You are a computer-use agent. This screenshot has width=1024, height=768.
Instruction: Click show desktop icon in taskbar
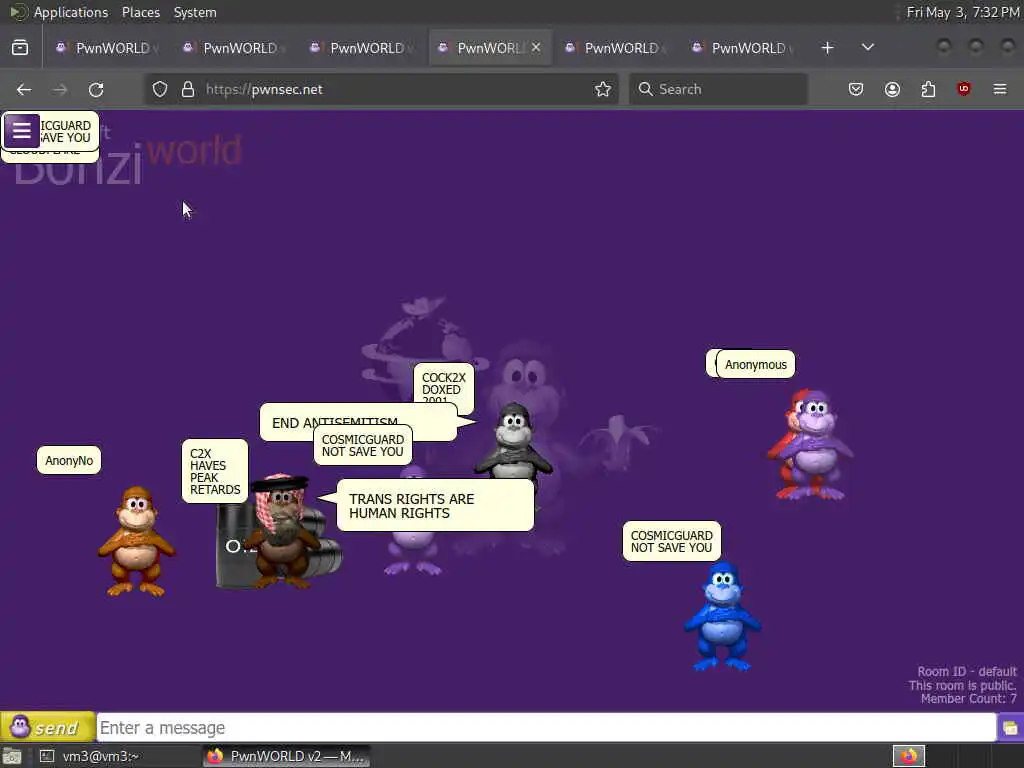(x=12, y=756)
